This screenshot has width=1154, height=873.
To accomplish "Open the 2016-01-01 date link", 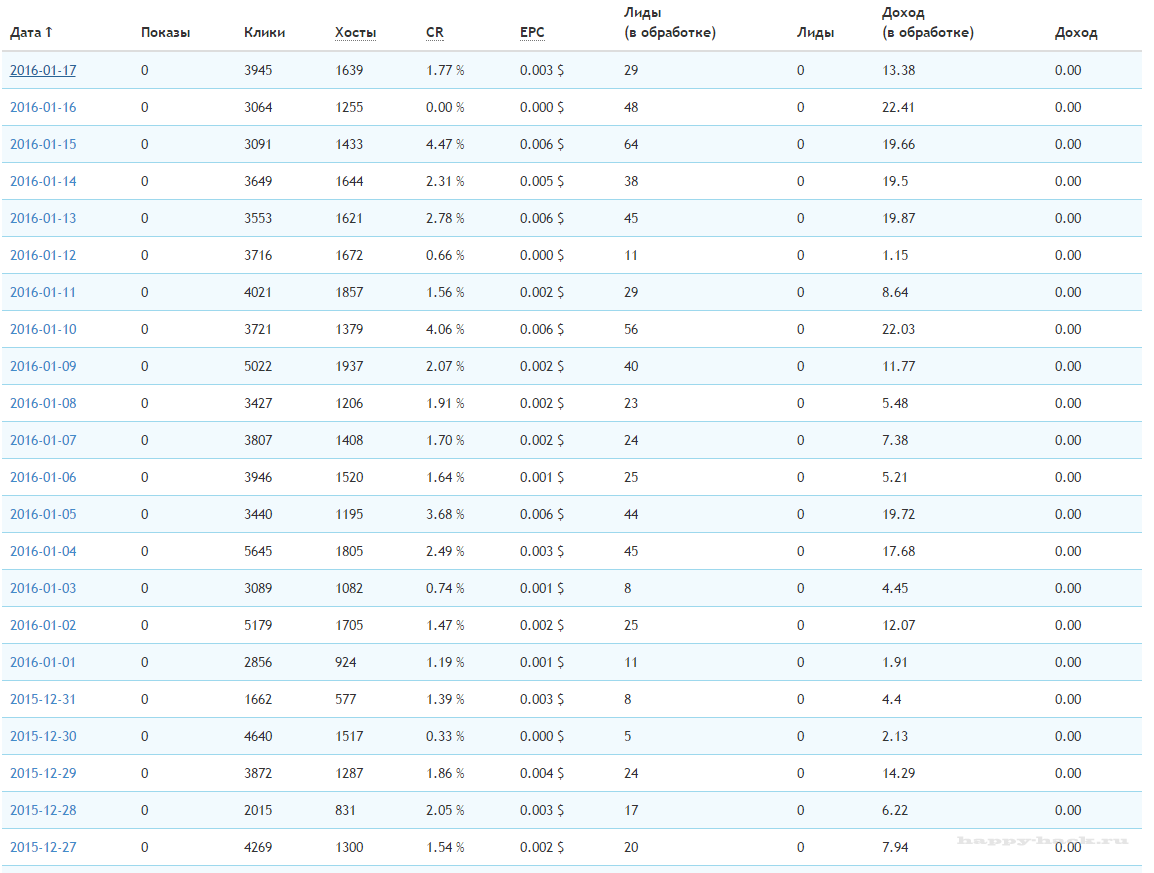I will (43, 662).
